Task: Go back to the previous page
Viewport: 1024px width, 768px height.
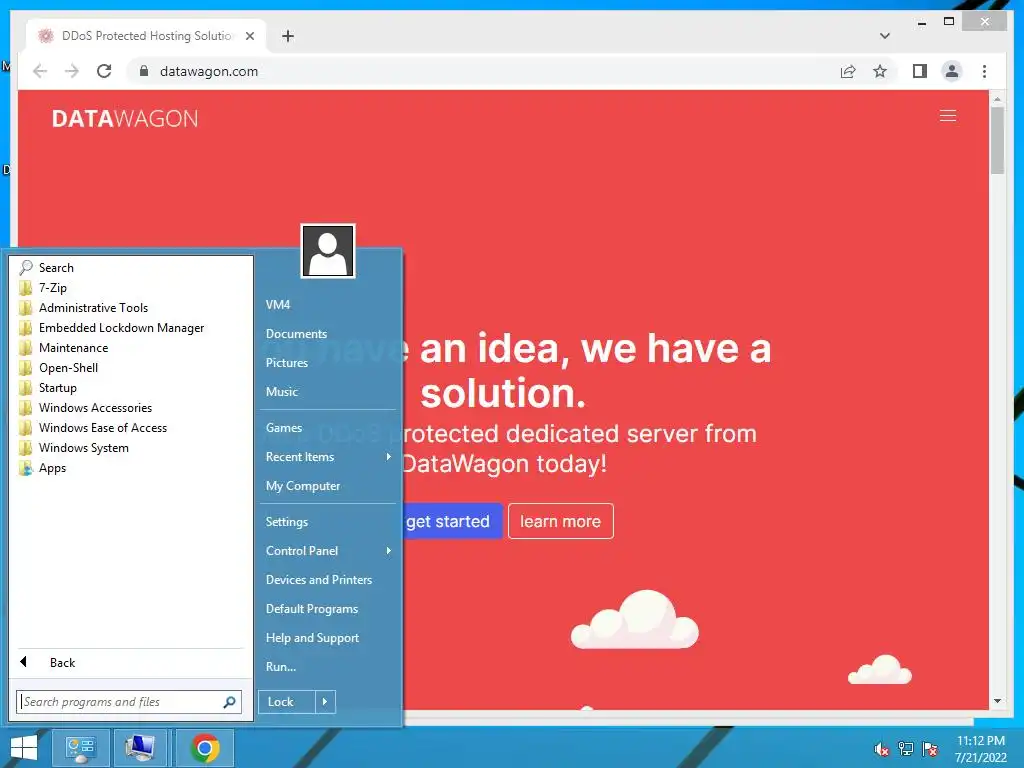Action: tap(40, 71)
